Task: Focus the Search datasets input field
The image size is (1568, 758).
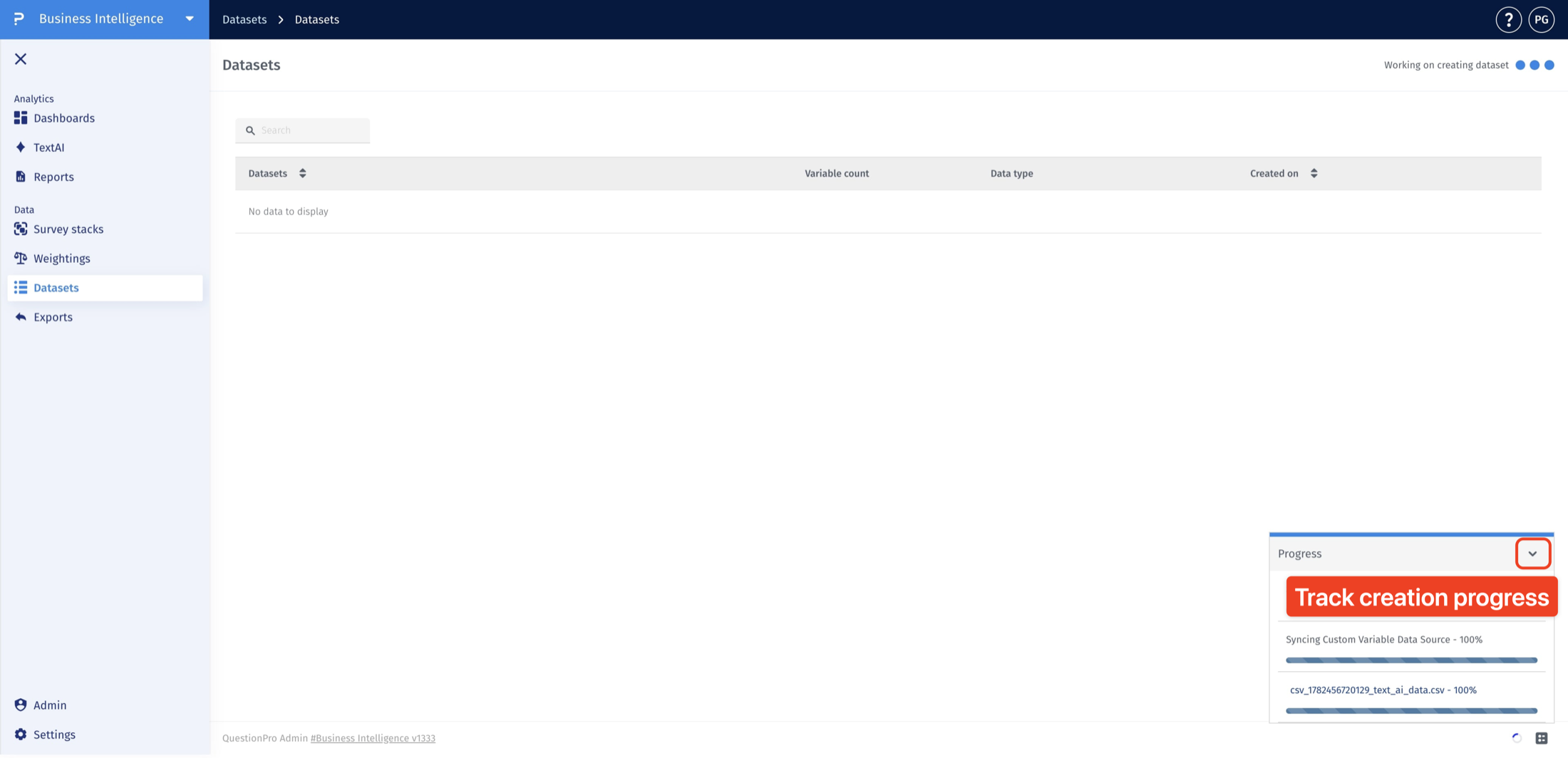Action: (x=303, y=130)
